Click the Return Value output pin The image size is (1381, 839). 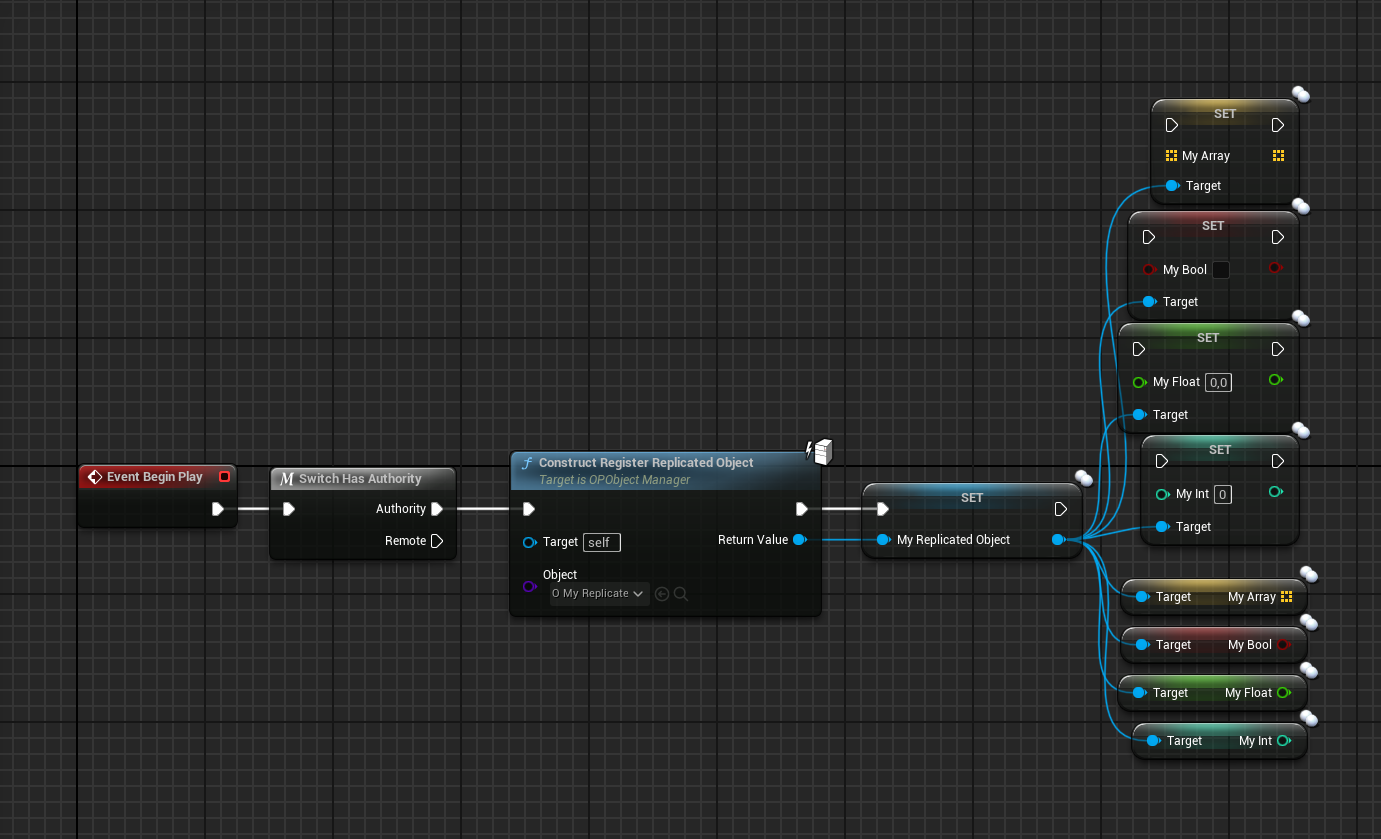pos(799,540)
